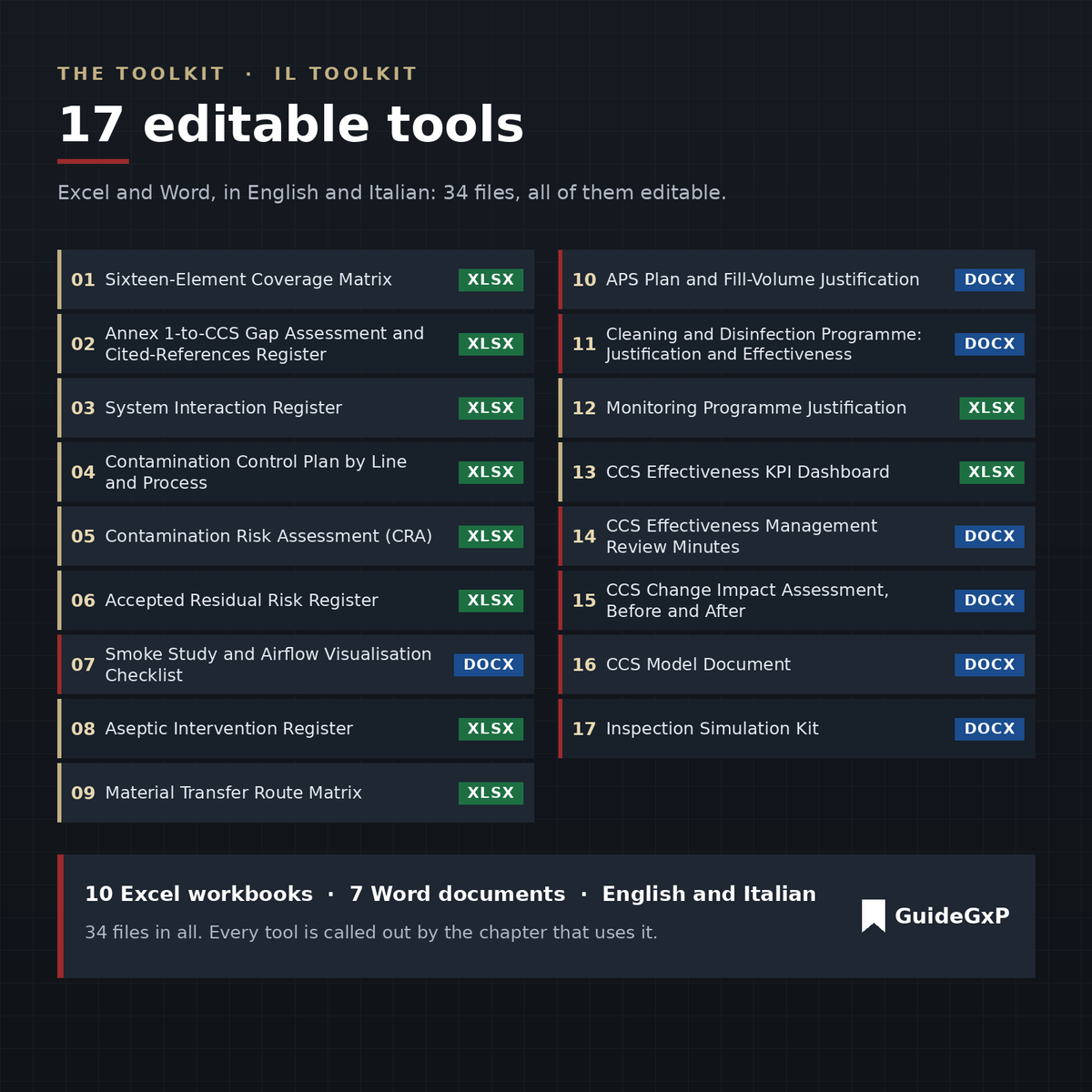Click "THE TOOLKIT" label at the top
This screenshot has height=1092, width=1092.
tap(141, 74)
